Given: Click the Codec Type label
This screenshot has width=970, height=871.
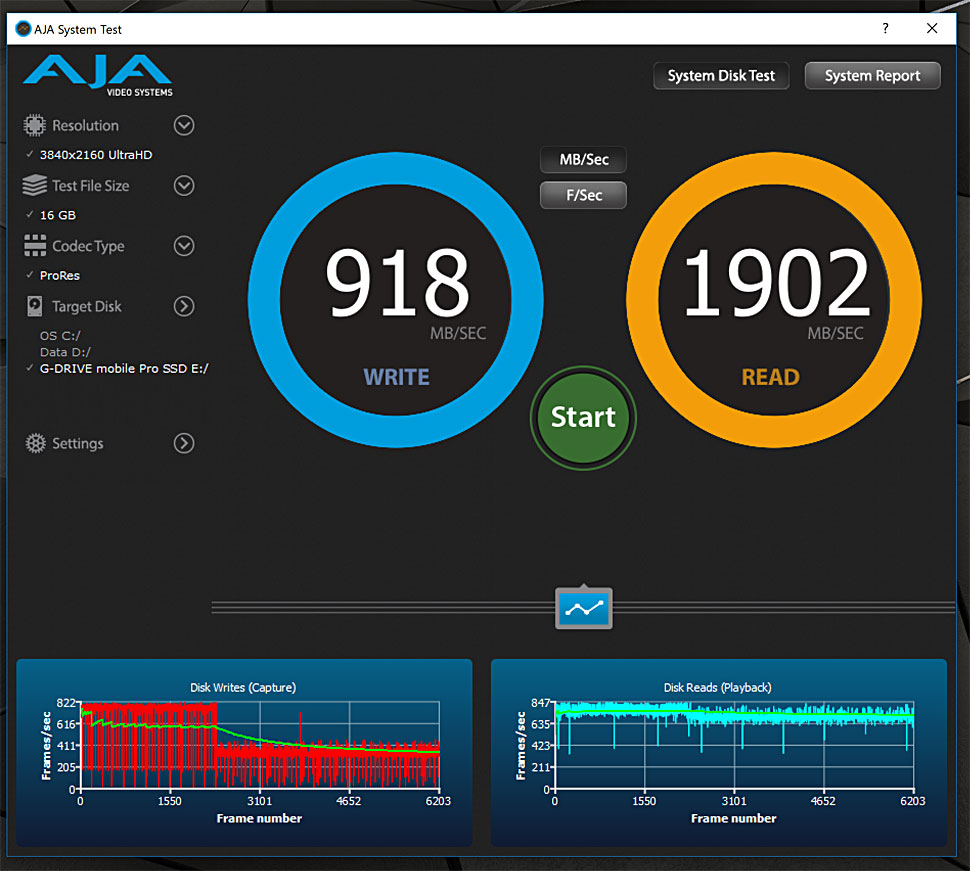Looking at the screenshot, I should click(88, 246).
